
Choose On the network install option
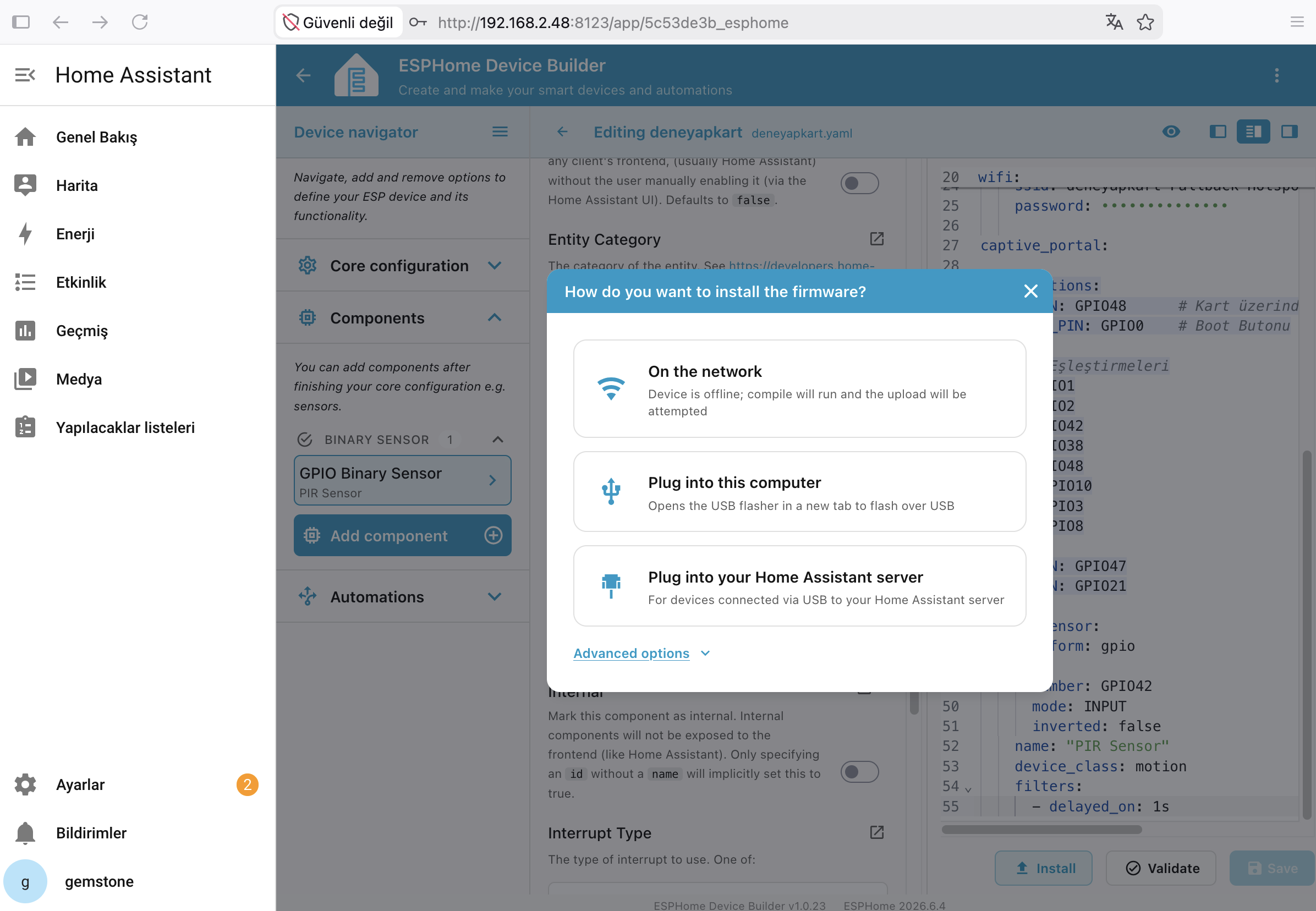pos(799,389)
